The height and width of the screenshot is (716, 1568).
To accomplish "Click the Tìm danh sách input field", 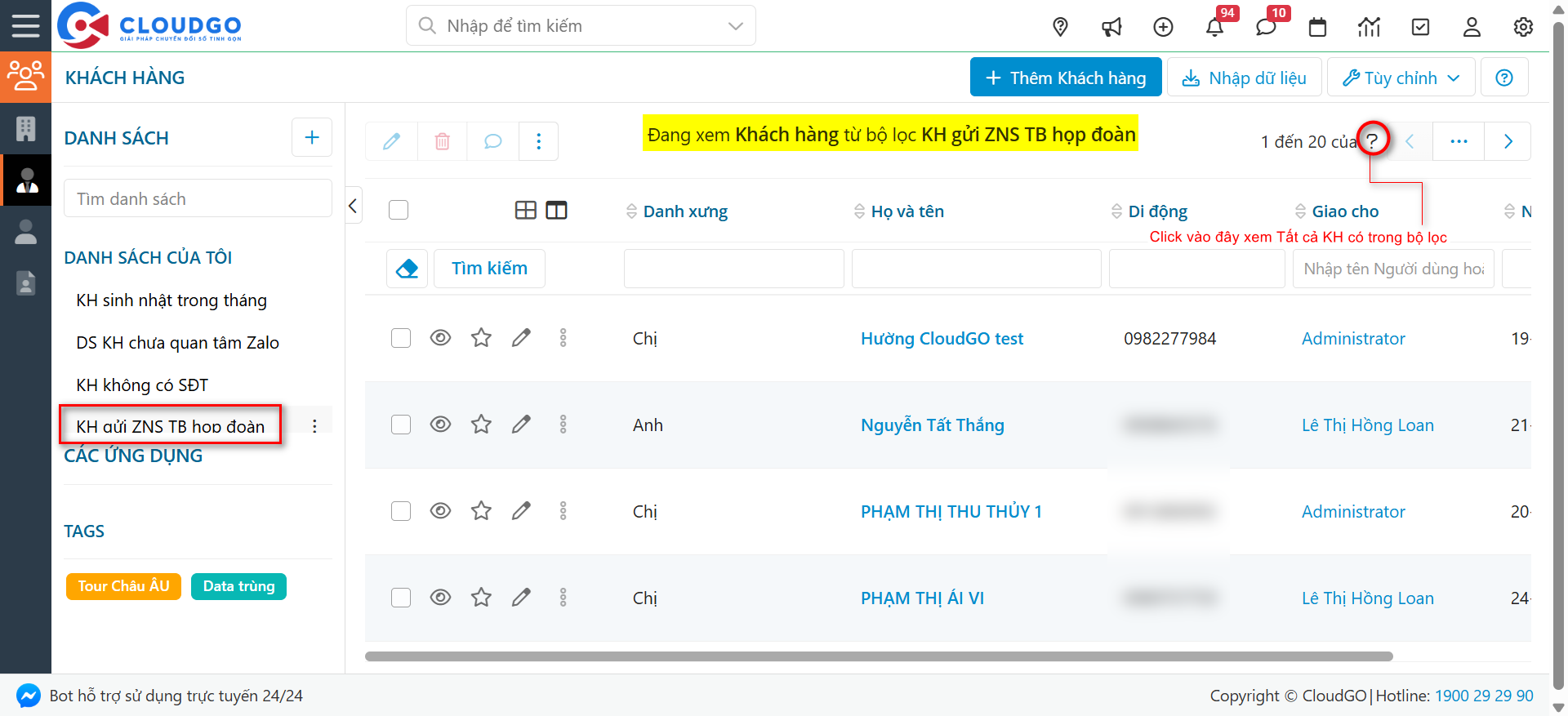I will (x=198, y=199).
